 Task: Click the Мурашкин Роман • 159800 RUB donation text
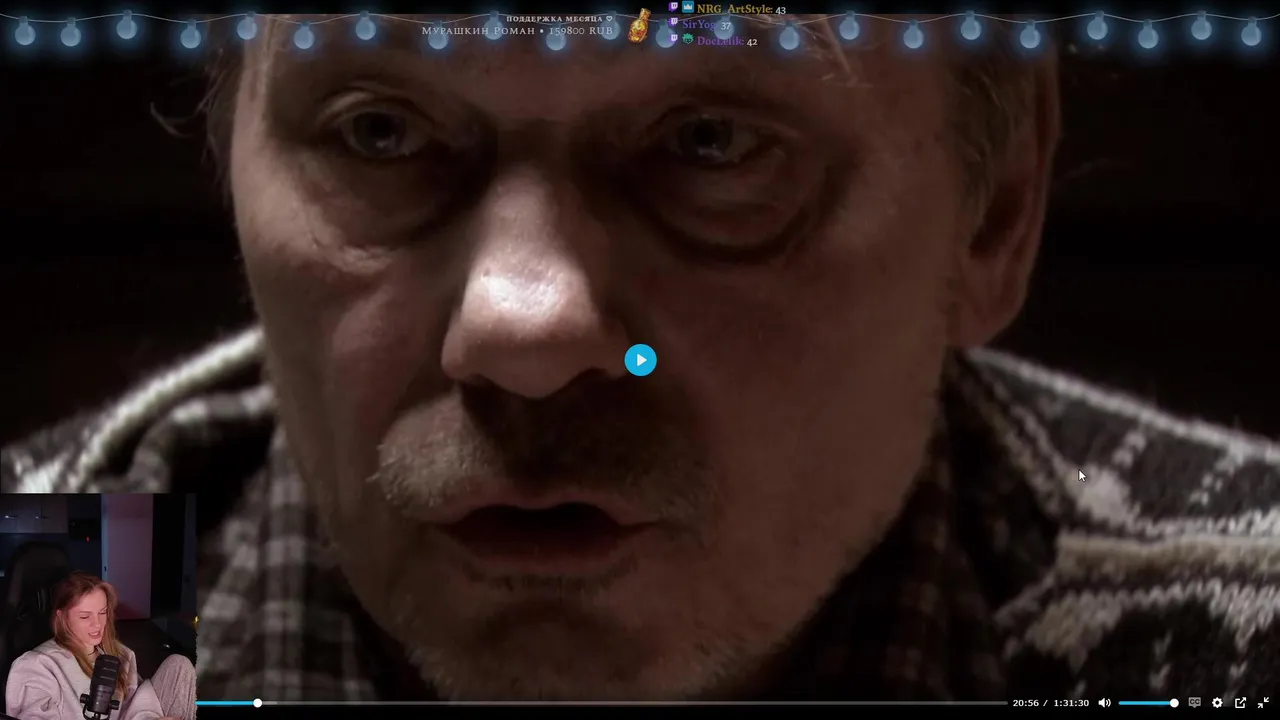coord(517,31)
